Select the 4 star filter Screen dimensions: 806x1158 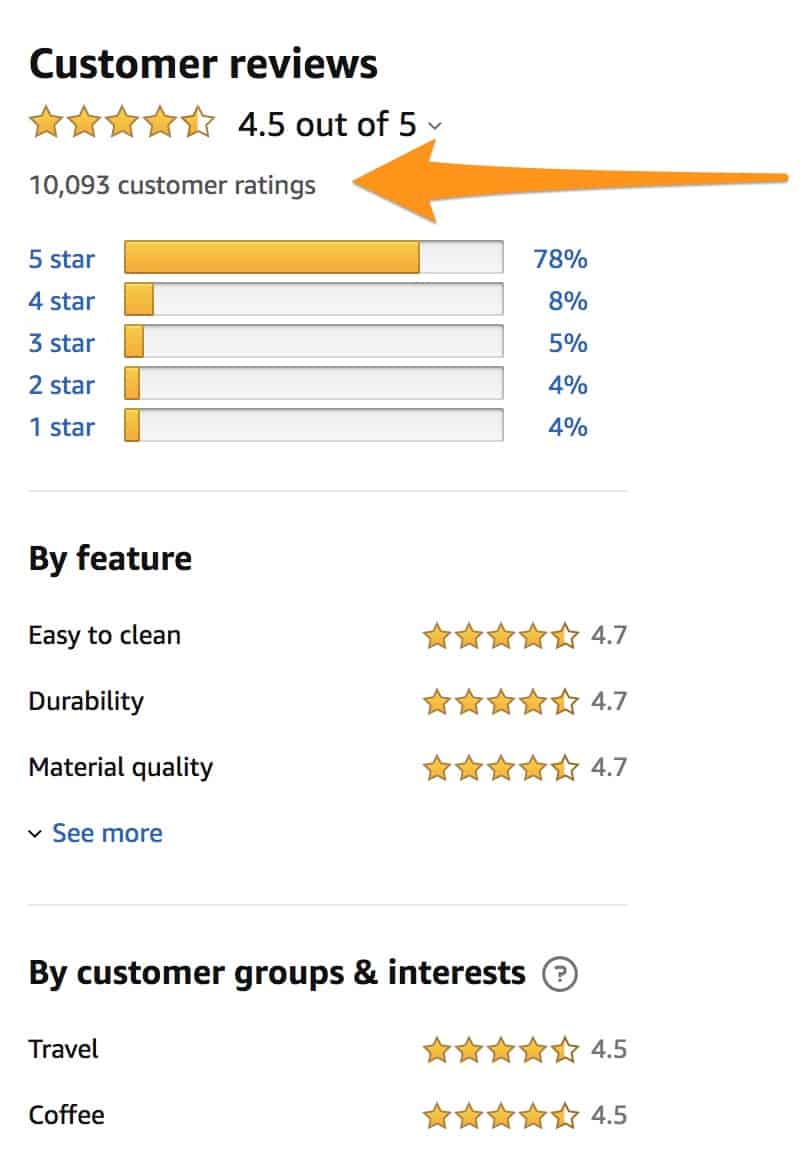(x=62, y=300)
